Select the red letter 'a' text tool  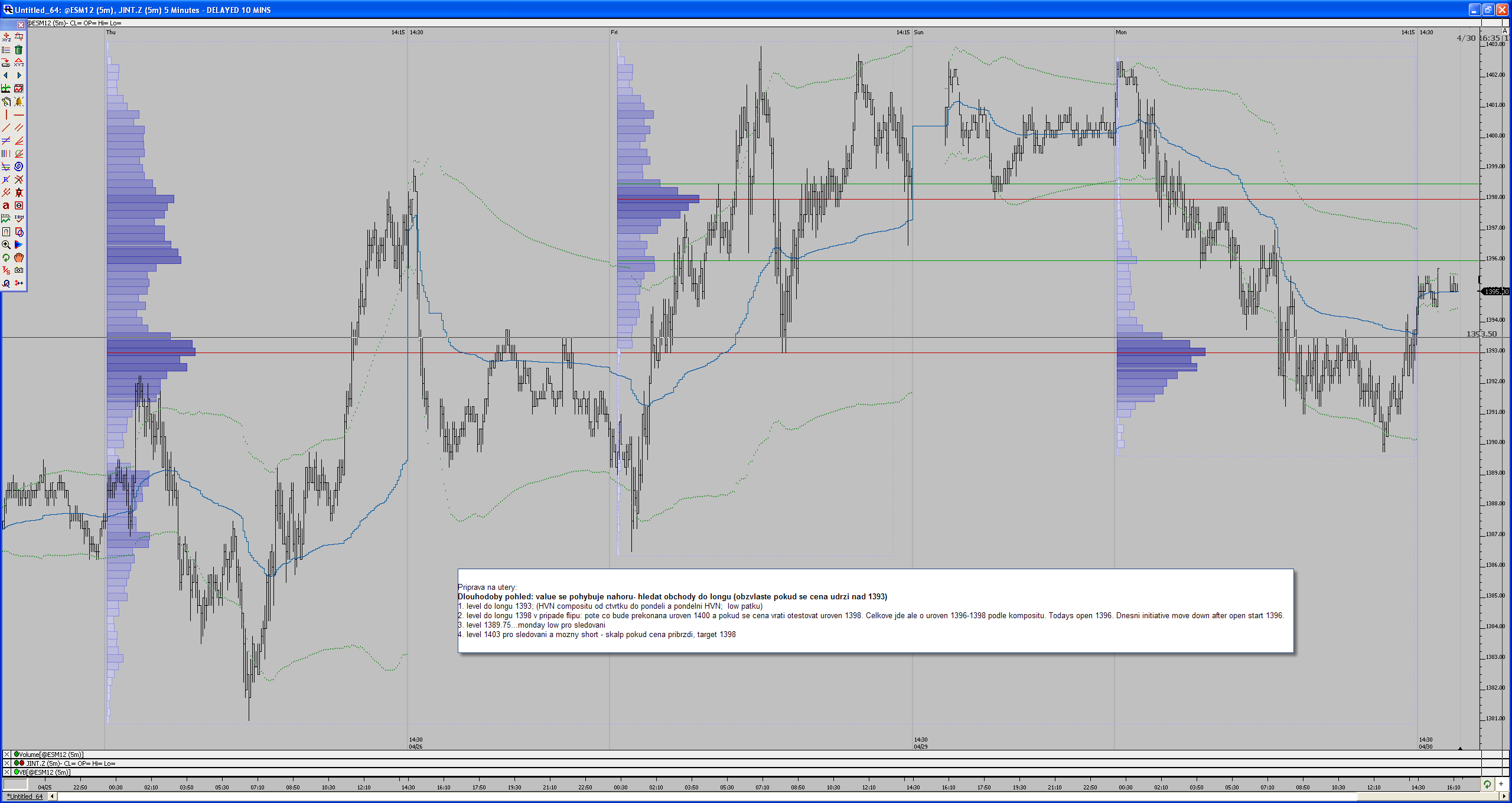6,205
